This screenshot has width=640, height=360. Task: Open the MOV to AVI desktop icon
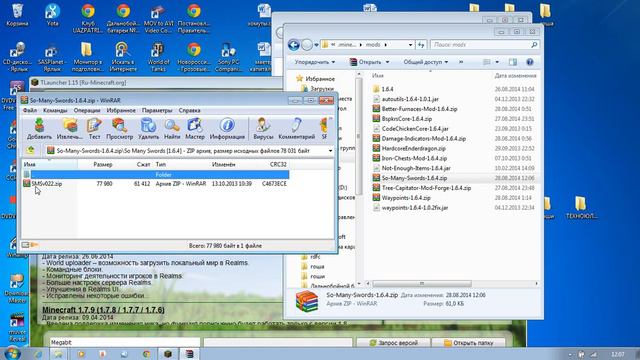point(158,19)
